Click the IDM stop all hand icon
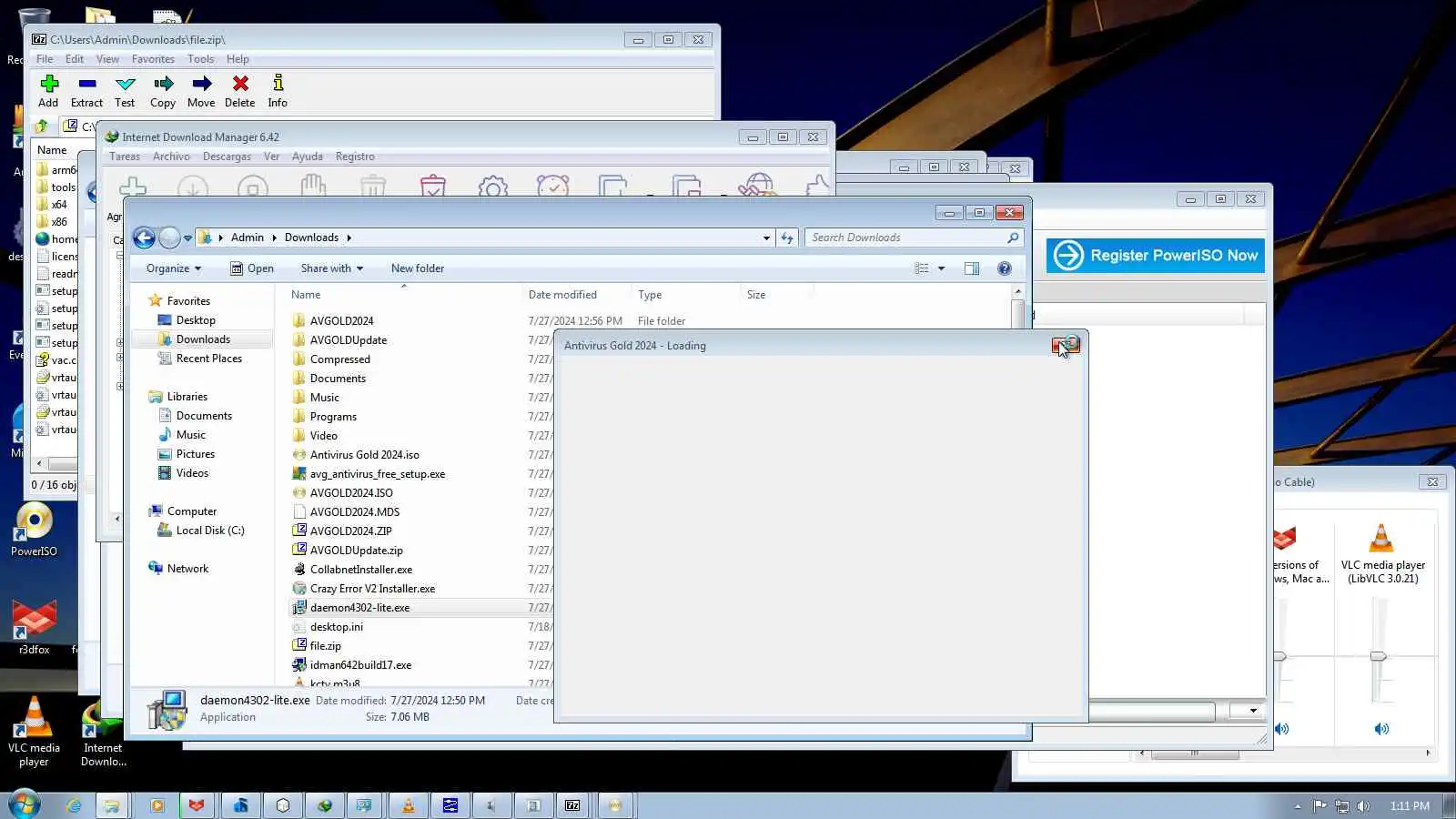 313,187
